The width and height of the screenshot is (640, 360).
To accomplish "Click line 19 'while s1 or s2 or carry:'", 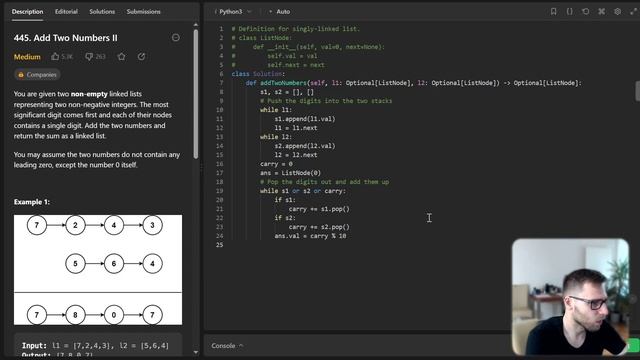I will tap(302, 191).
